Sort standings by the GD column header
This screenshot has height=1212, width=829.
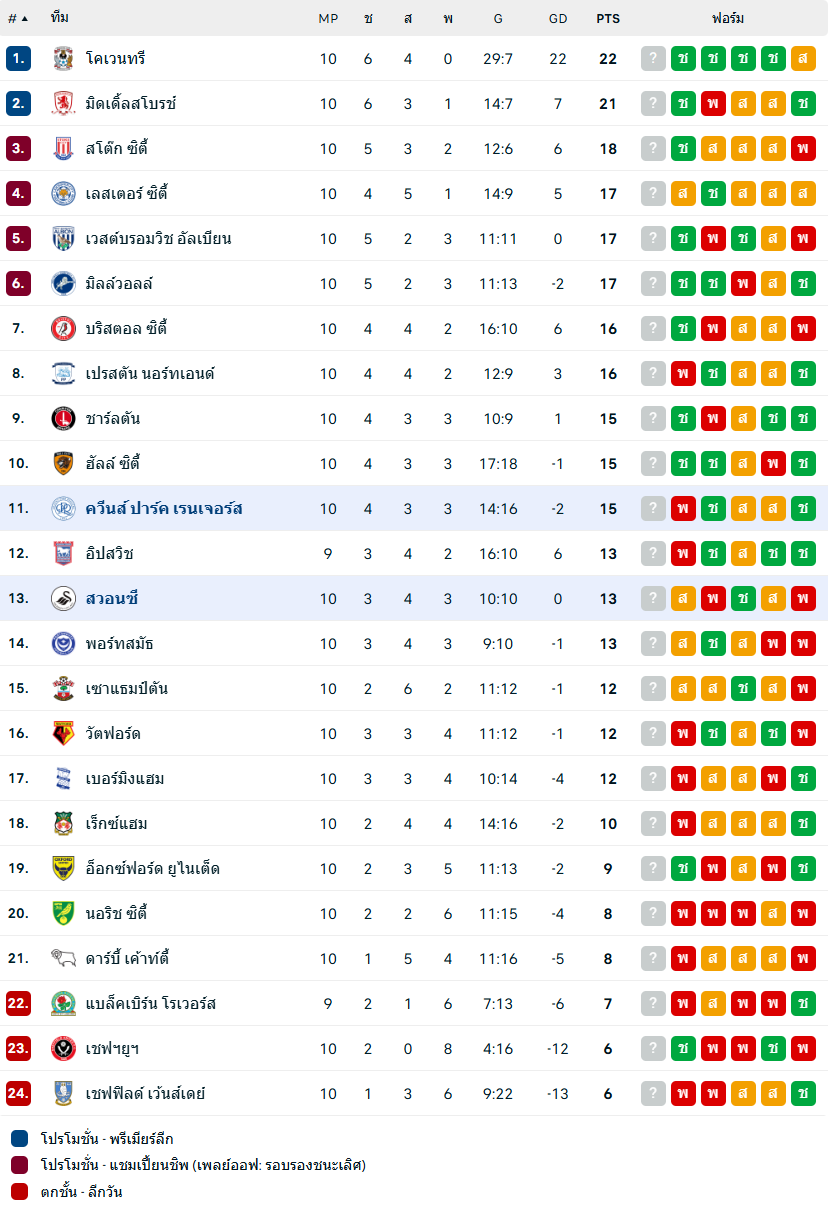[558, 18]
